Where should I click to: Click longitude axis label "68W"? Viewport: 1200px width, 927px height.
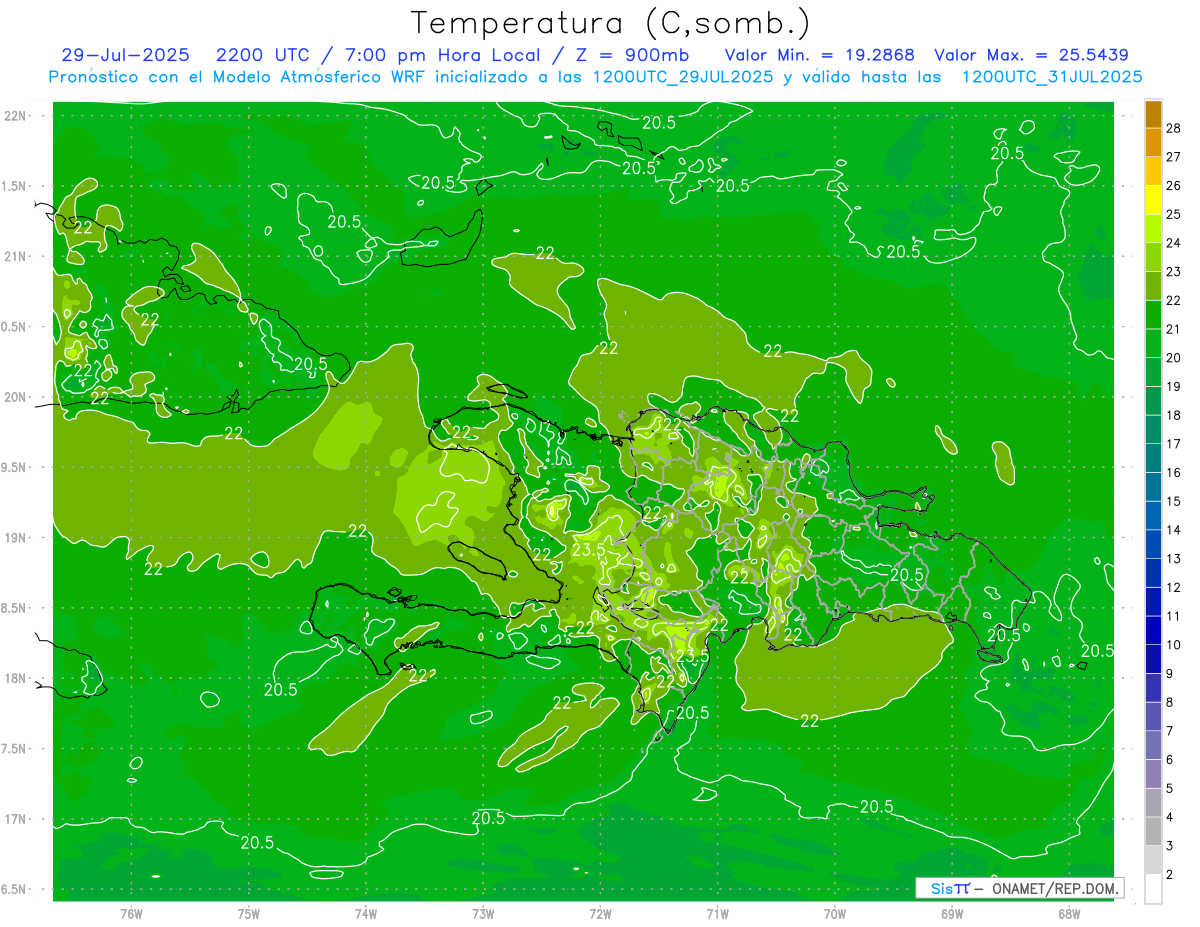(1069, 914)
